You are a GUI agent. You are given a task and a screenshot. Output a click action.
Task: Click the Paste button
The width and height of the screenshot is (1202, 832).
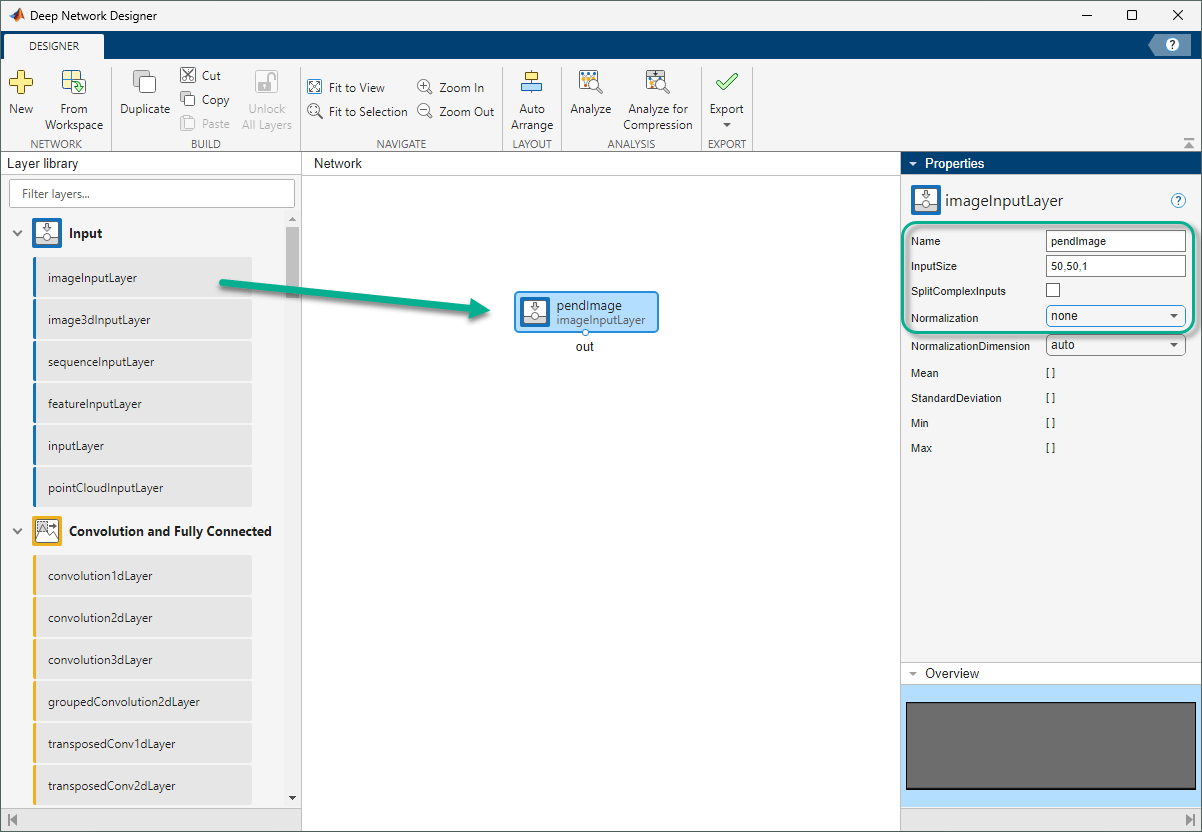pos(205,124)
